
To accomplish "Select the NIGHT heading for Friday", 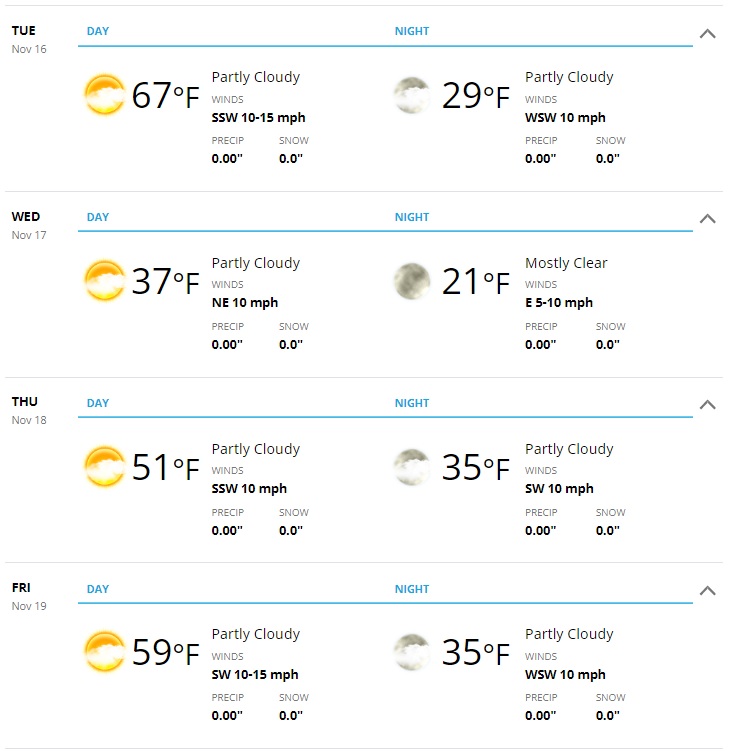I will point(411,589).
